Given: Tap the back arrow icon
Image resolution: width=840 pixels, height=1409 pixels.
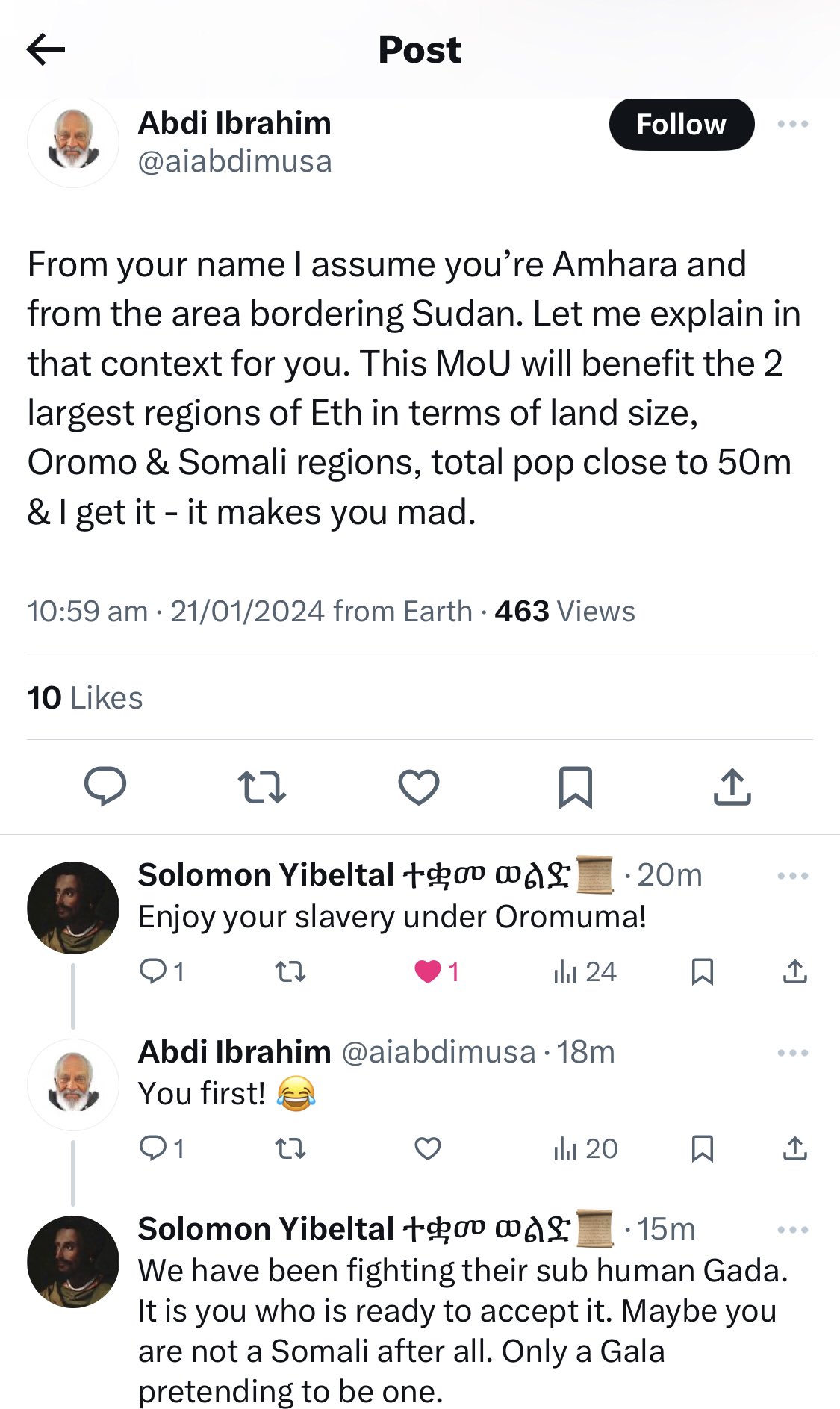Looking at the screenshot, I should pos(46,49).
